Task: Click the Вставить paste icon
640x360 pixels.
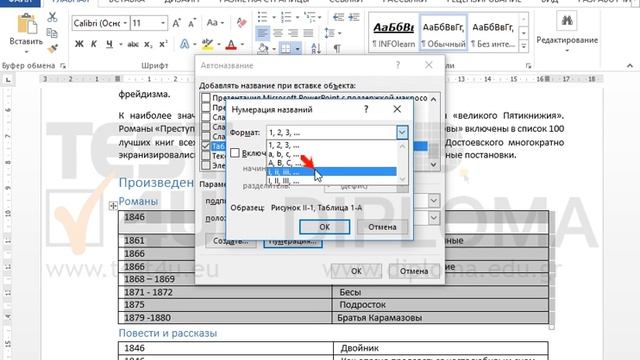Action: pyautogui.click(x=26, y=24)
